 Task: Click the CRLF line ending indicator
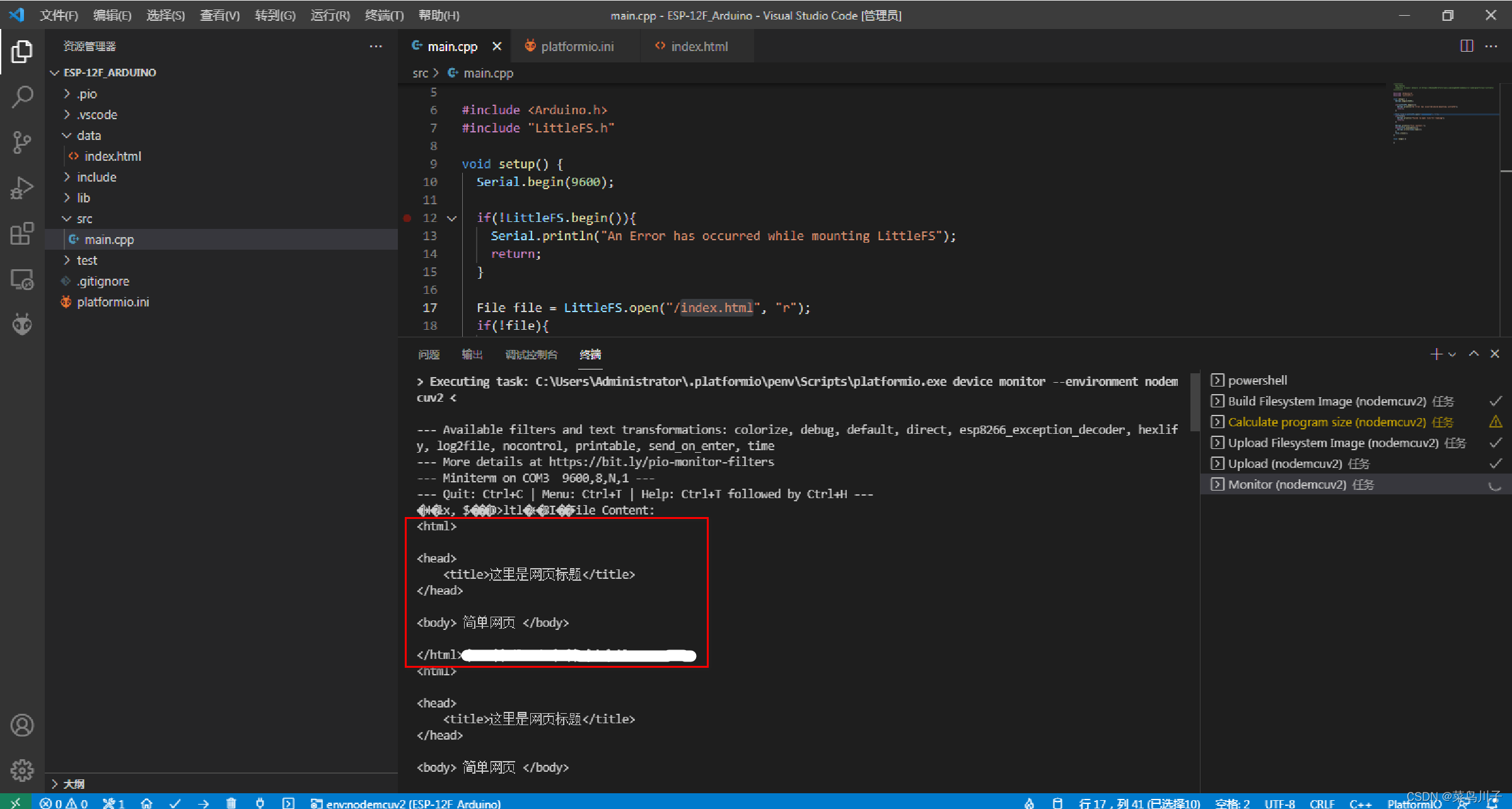(x=1322, y=803)
